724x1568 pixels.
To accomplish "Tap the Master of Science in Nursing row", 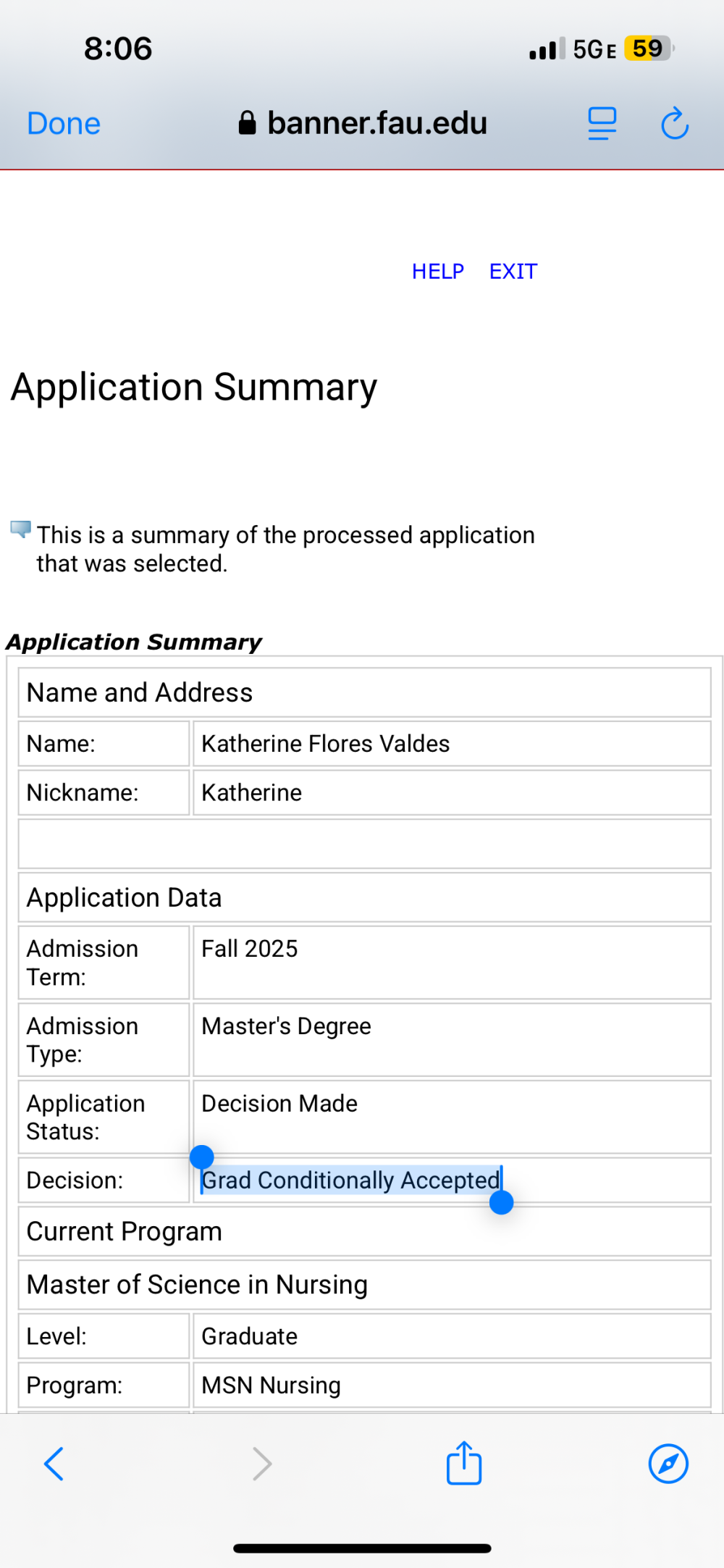I will point(365,1285).
